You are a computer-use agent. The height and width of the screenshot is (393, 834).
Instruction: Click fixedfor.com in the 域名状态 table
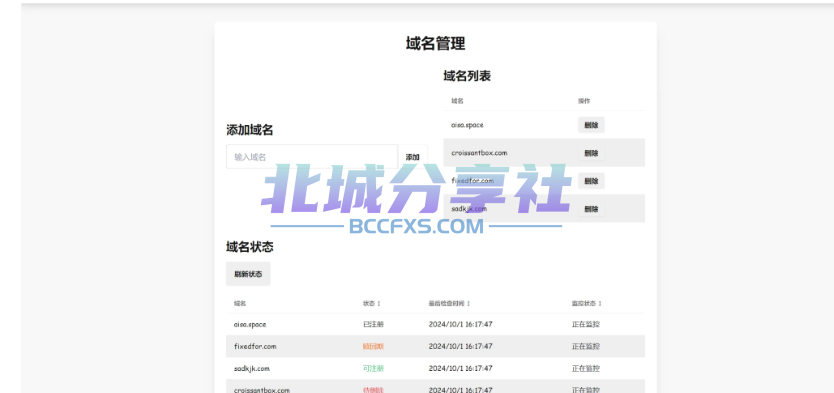click(255, 346)
